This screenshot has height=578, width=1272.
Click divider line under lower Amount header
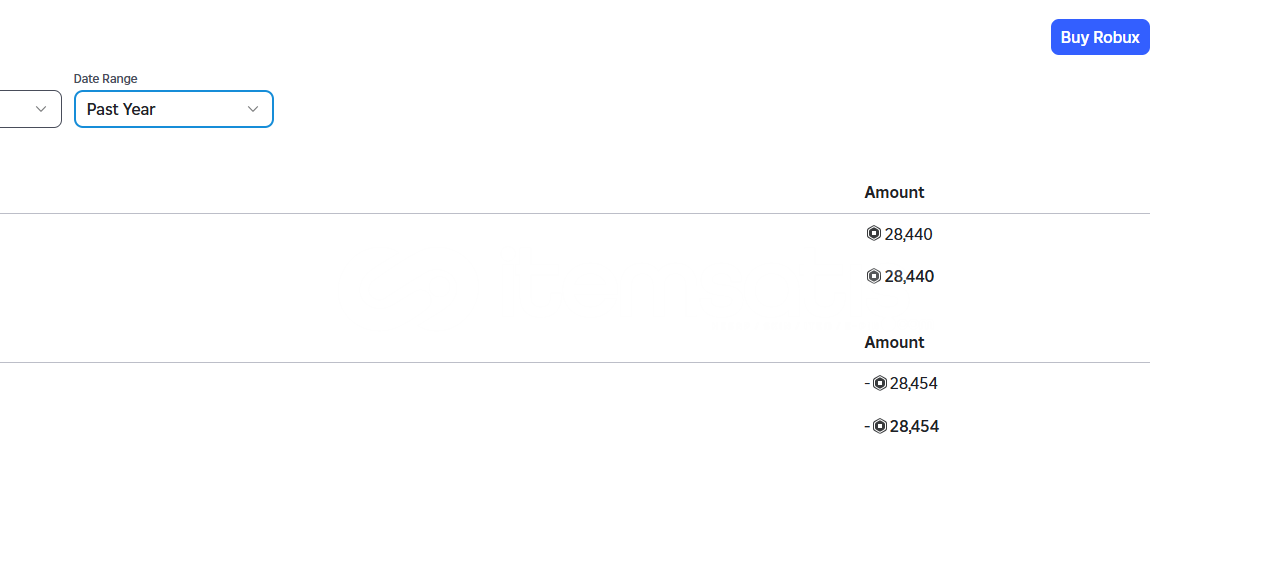coord(575,362)
